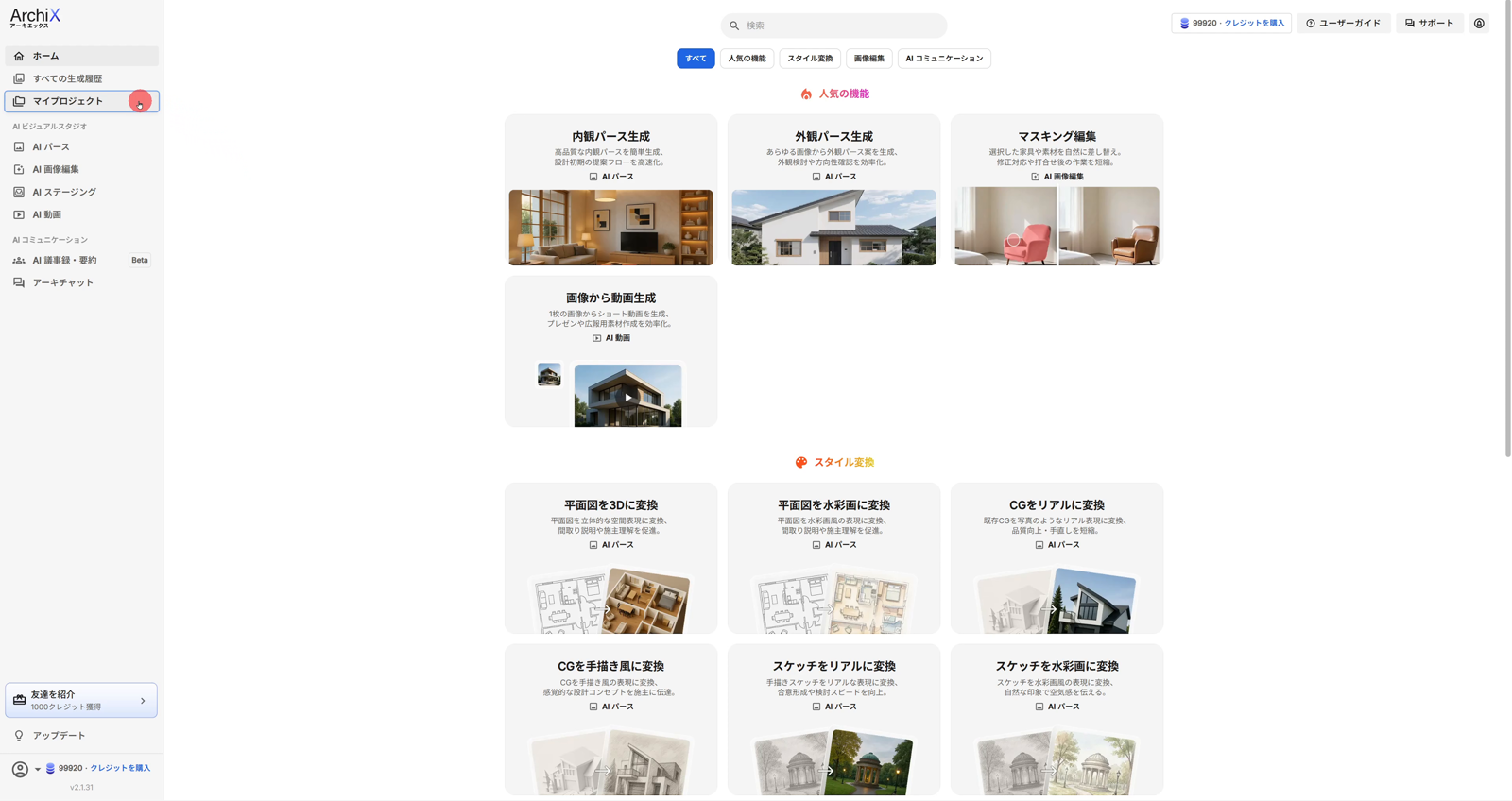The height and width of the screenshot is (801, 1512).
Task: Open the マスキング編集 card
Action: click(x=1057, y=191)
